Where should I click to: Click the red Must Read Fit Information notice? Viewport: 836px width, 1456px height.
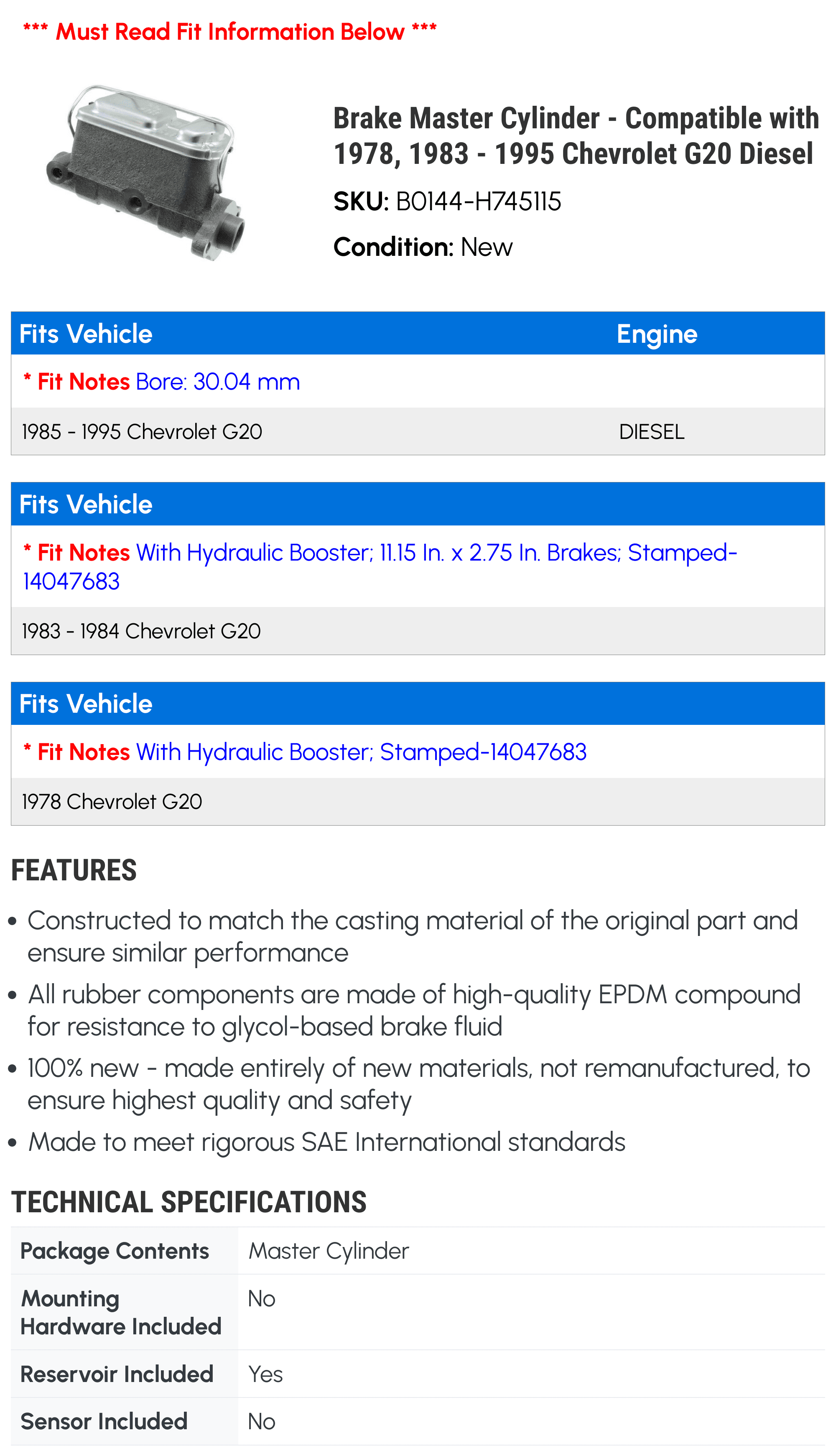(x=229, y=32)
